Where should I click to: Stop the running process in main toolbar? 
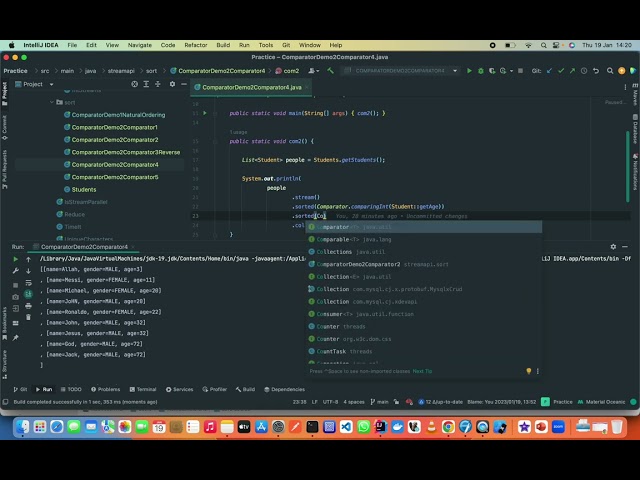(520, 71)
